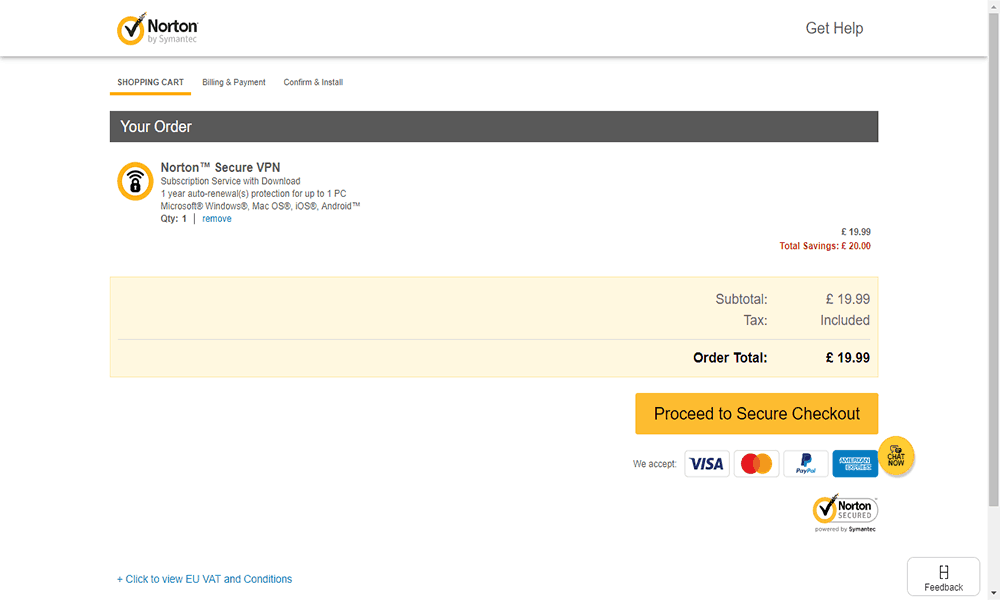Click the Norton Secure VPN padlock icon
The width and height of the screenshot is (1000, 600).
135,181
